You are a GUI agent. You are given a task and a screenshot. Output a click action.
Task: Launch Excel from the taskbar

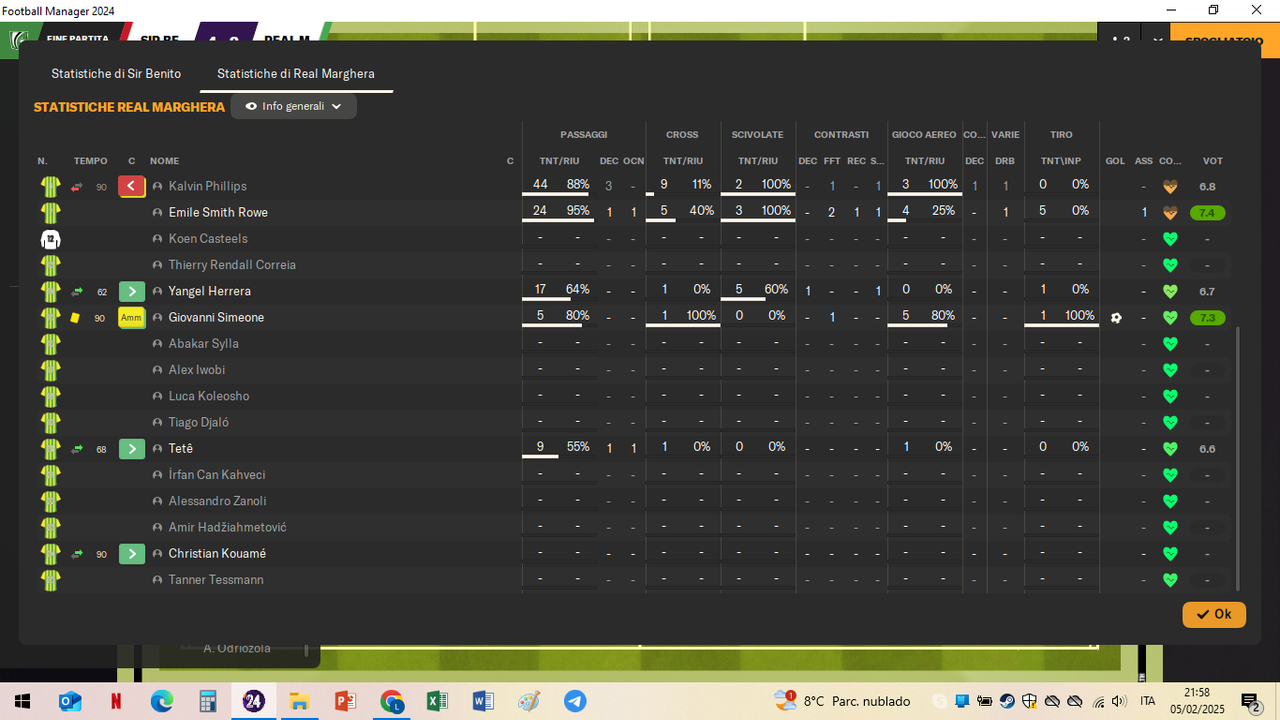(x=437, y=701)
